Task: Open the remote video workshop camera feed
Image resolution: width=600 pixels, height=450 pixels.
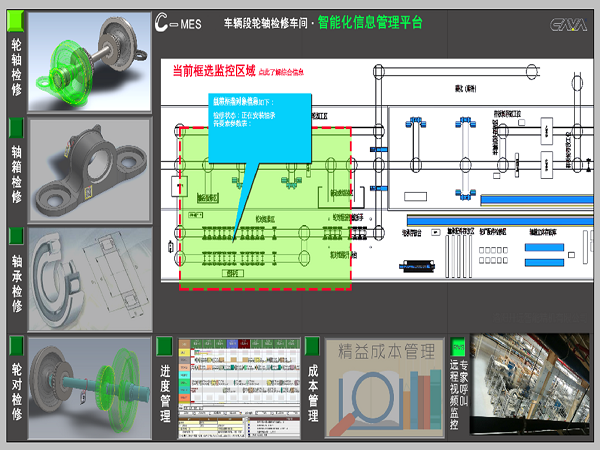Action: click(x=530, y=384)
